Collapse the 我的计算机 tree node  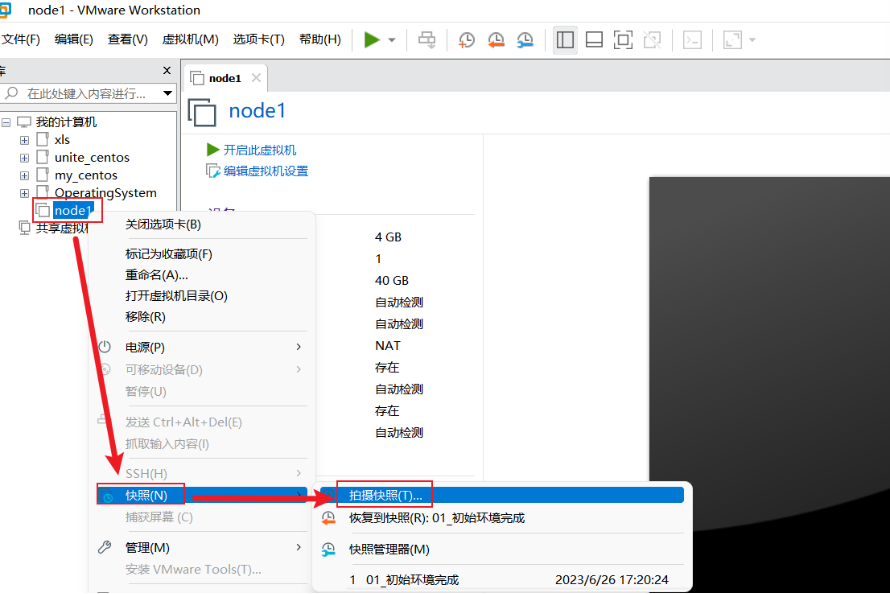pyautogui.click(x=6, y=122)
